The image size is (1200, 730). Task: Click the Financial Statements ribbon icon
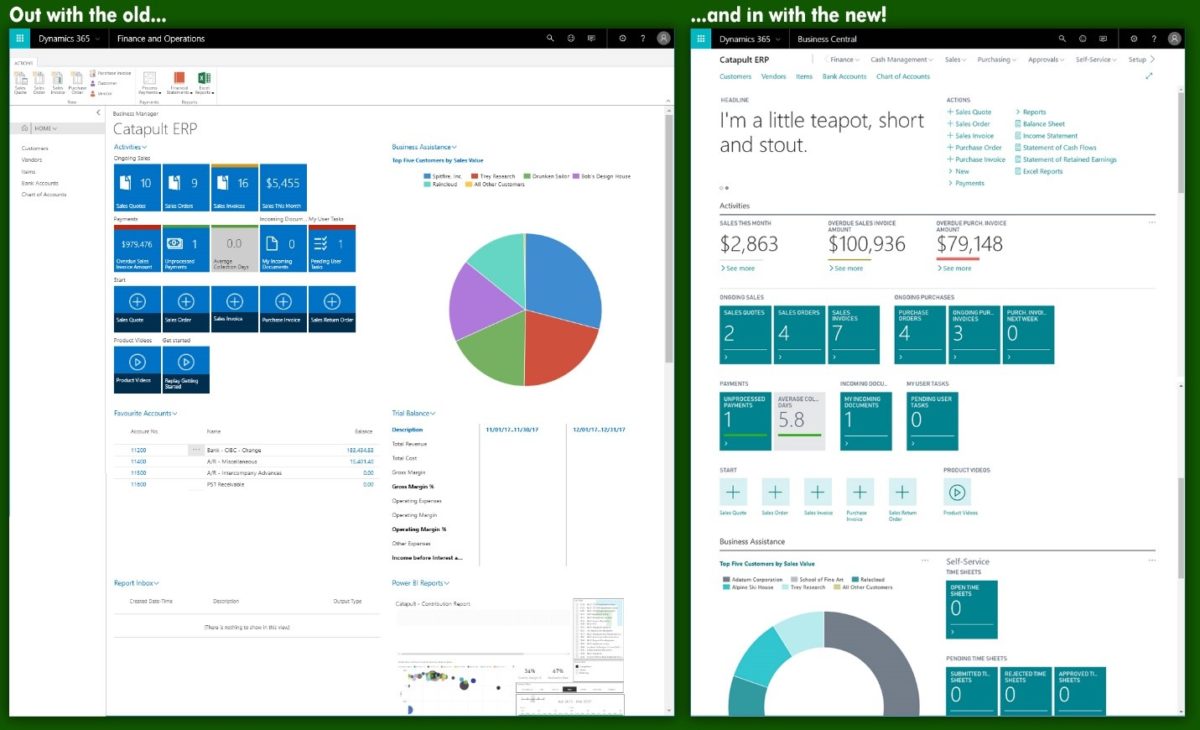(x=179, y=83)
